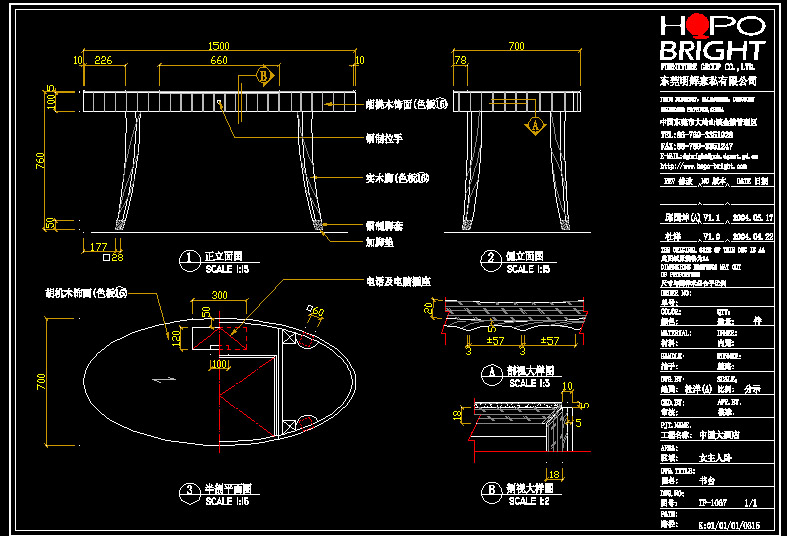Image resolution: width=787 pixels, height=536 pixels.
Task: Click the direction arrow inside plan ellipse
Action: tap(164, 379)
